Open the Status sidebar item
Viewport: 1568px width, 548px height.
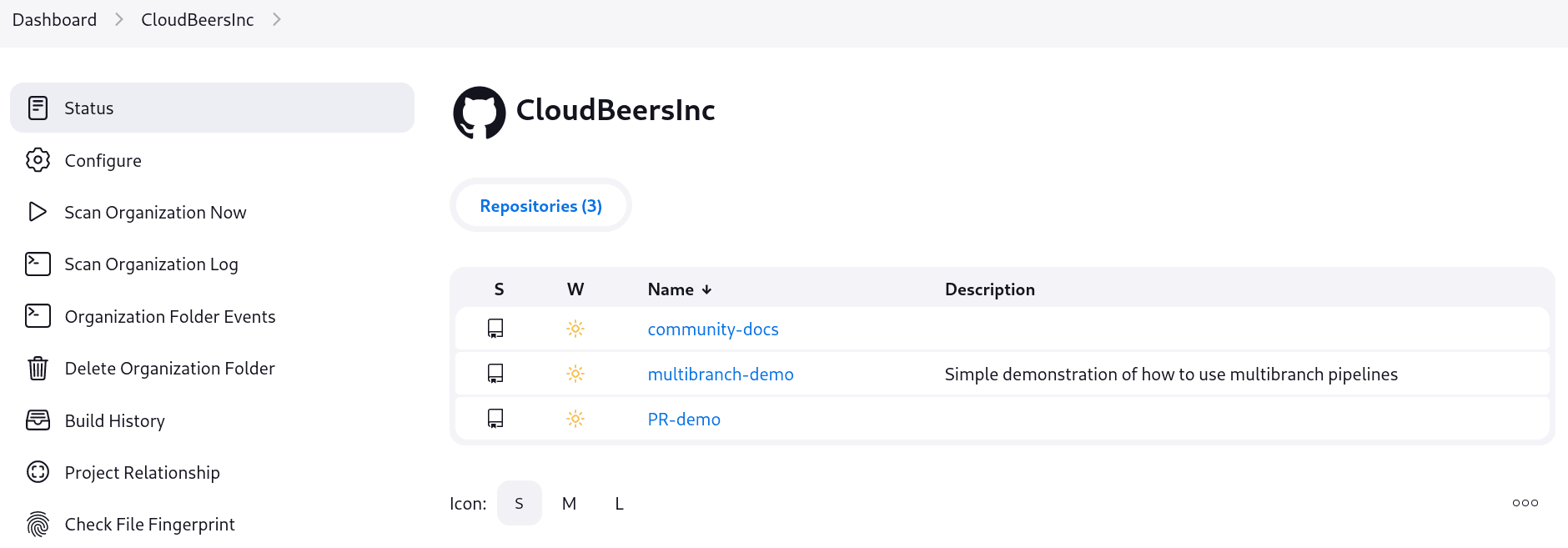[212, 108]
